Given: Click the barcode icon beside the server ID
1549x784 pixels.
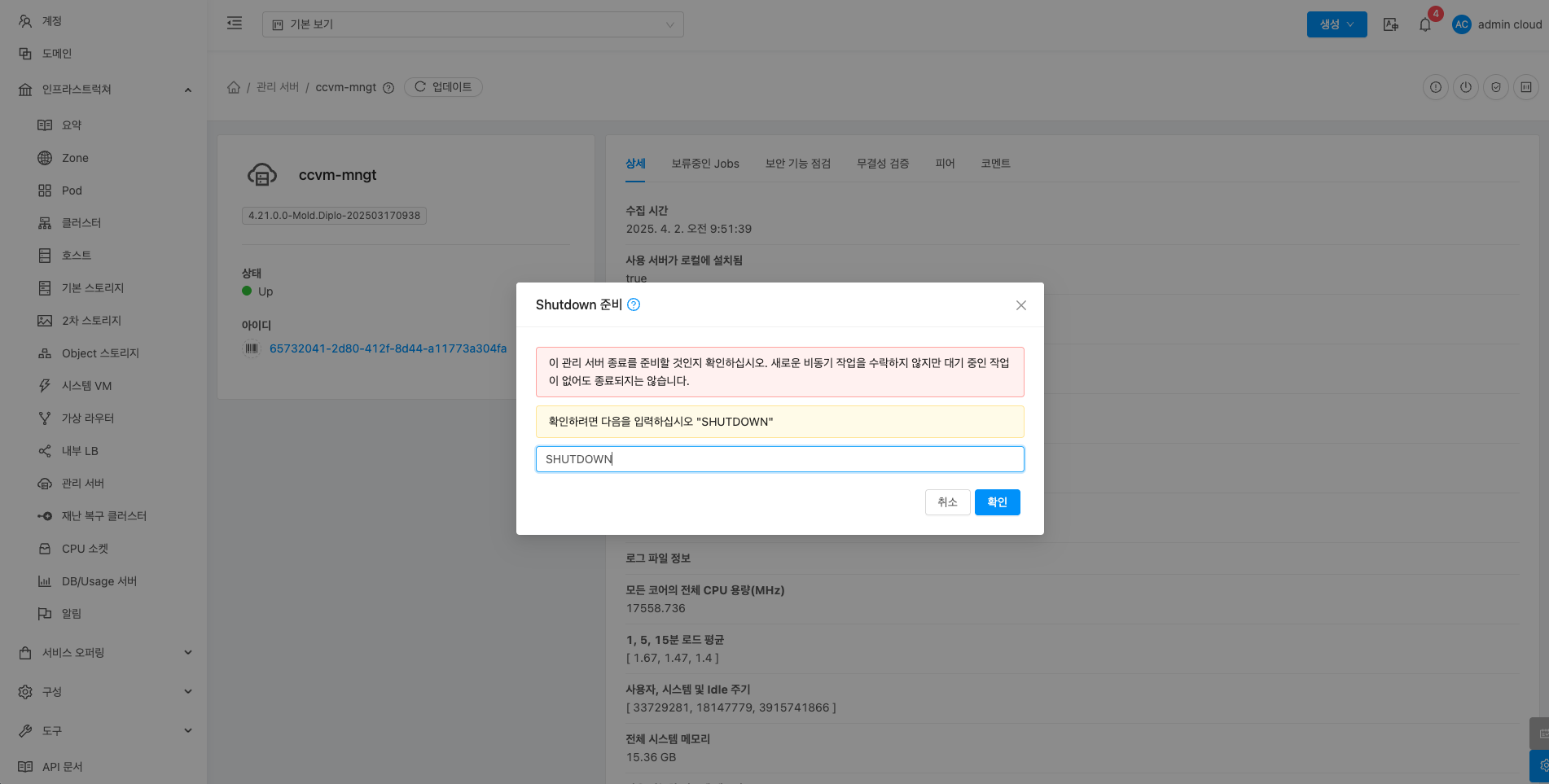Looking at the screenshot, I should click(x=252, y=348).
